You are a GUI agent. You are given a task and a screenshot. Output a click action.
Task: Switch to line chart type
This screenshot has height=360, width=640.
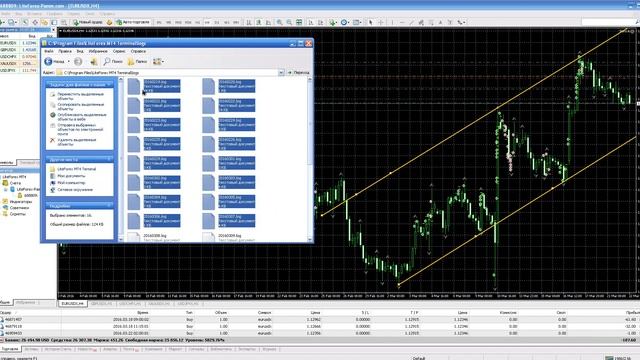[x=268, y=22]
